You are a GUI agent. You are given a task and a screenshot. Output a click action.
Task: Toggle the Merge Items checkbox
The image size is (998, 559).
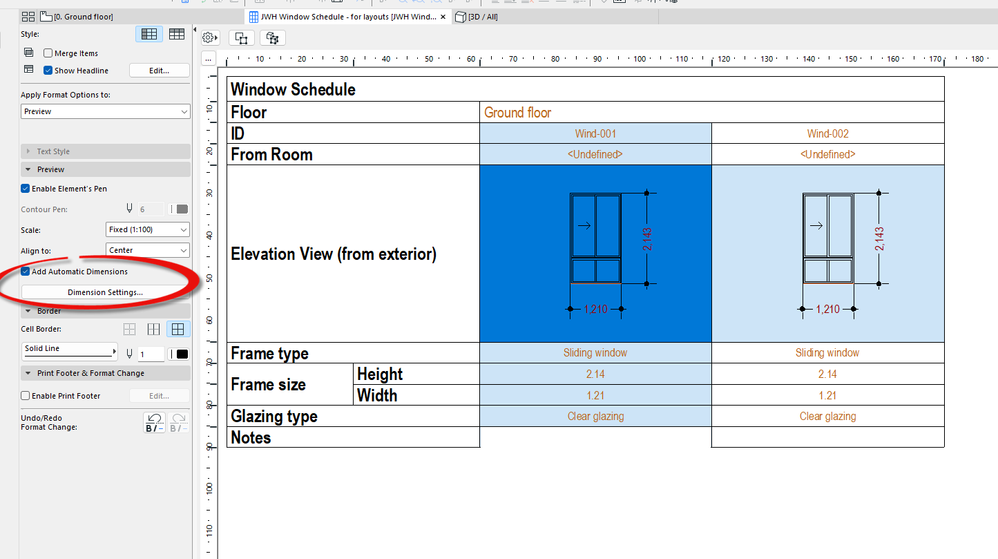click(x=48, y=53)
